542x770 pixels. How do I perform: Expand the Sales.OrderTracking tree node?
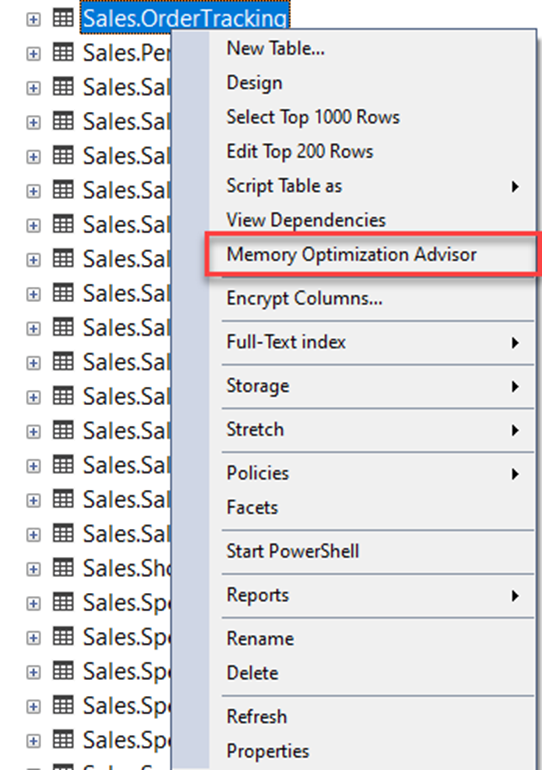click(33, 19)
